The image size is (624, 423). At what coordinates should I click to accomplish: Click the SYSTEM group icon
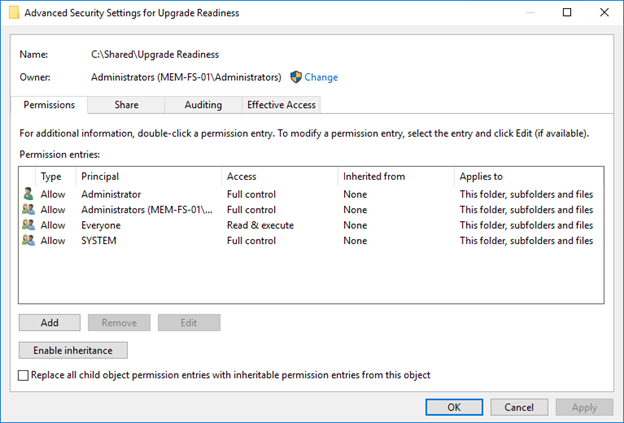[27, 241]
